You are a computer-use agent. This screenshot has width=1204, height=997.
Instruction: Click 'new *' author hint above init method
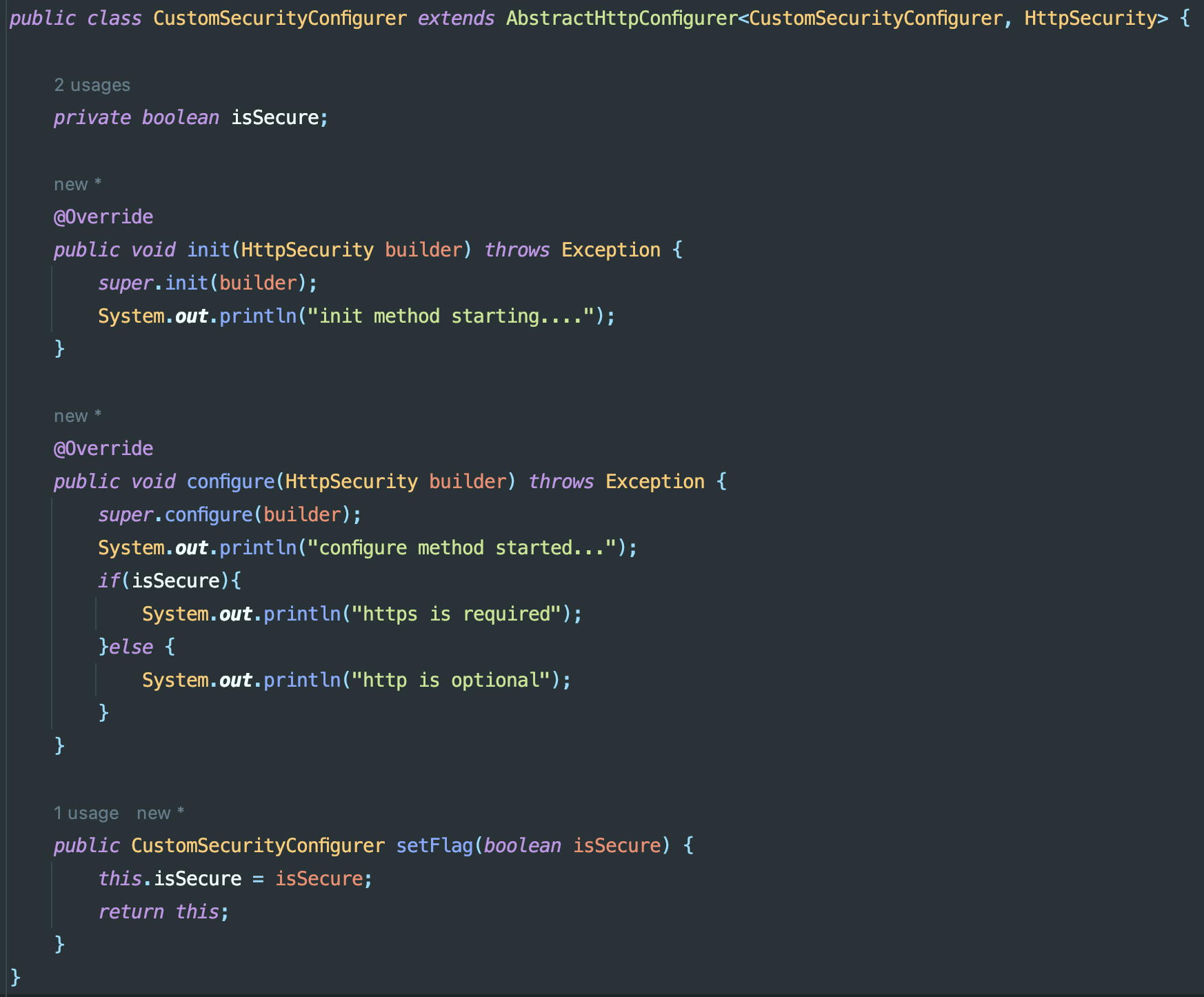point(78,184)
